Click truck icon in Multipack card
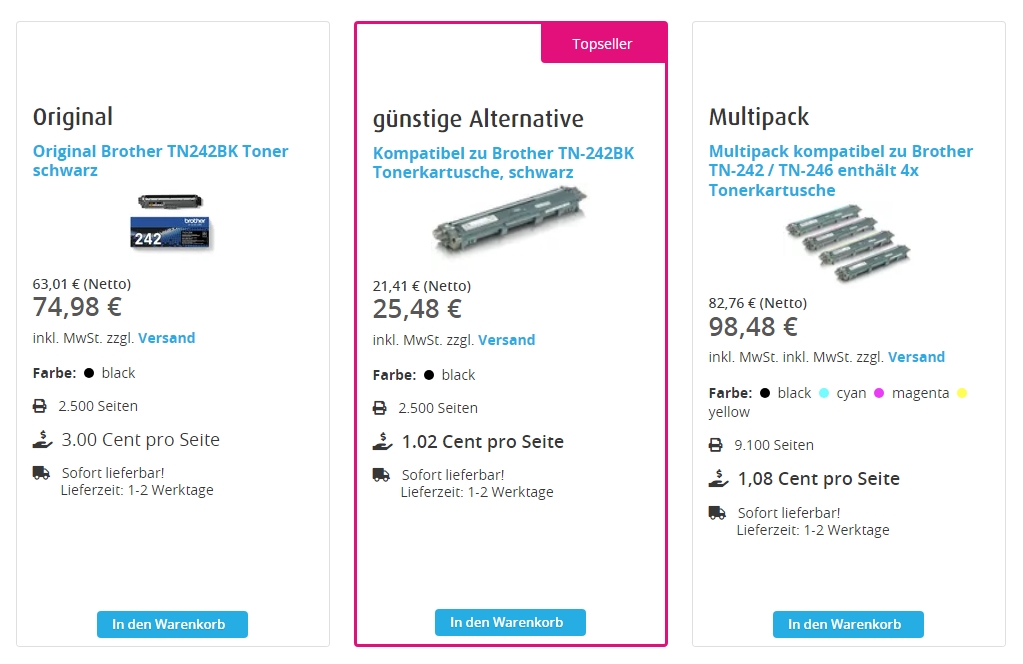The width and height of the screenshot is (1023, 664). (717, 513)
